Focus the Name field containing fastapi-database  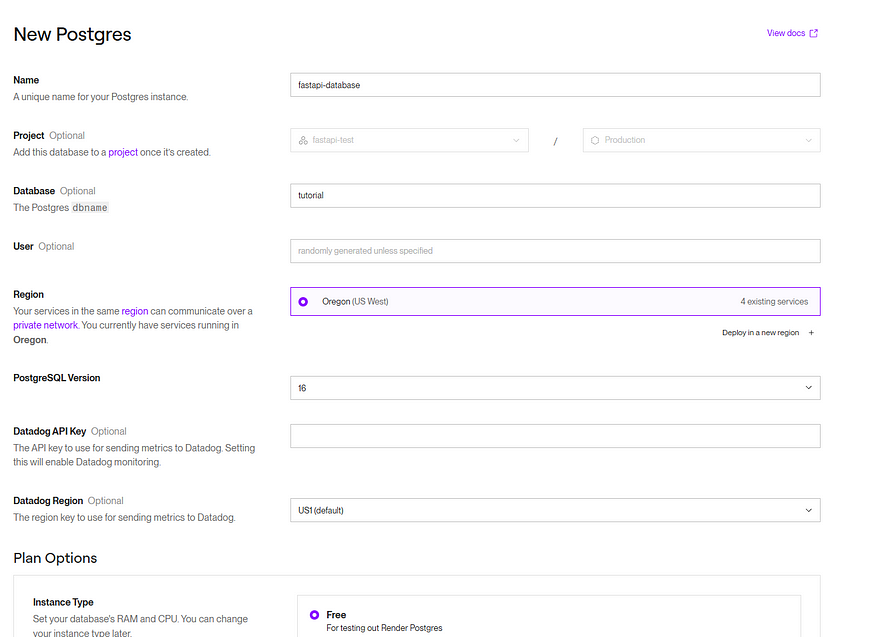(555, 85)
